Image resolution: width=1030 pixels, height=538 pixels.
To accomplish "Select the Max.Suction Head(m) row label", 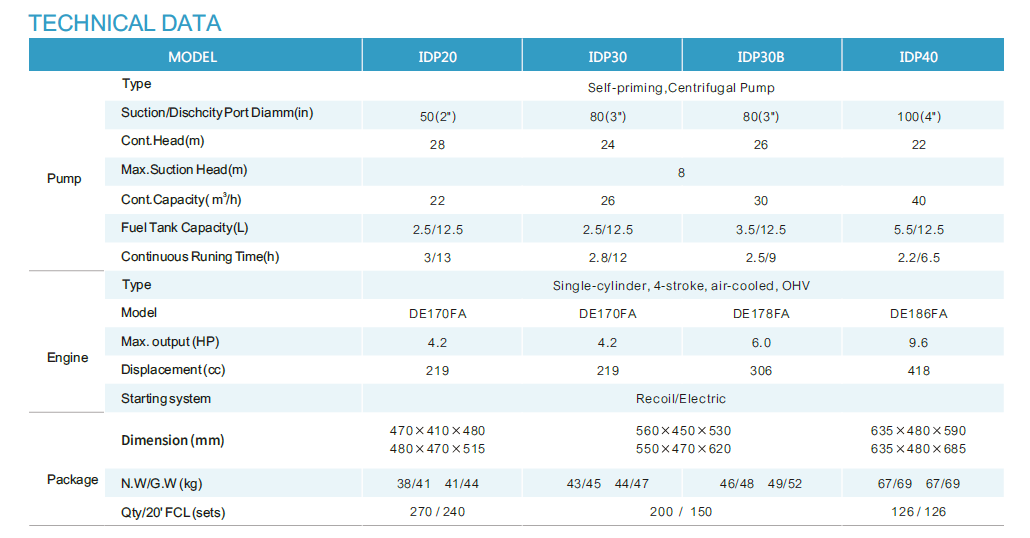I will coord(184,170).
